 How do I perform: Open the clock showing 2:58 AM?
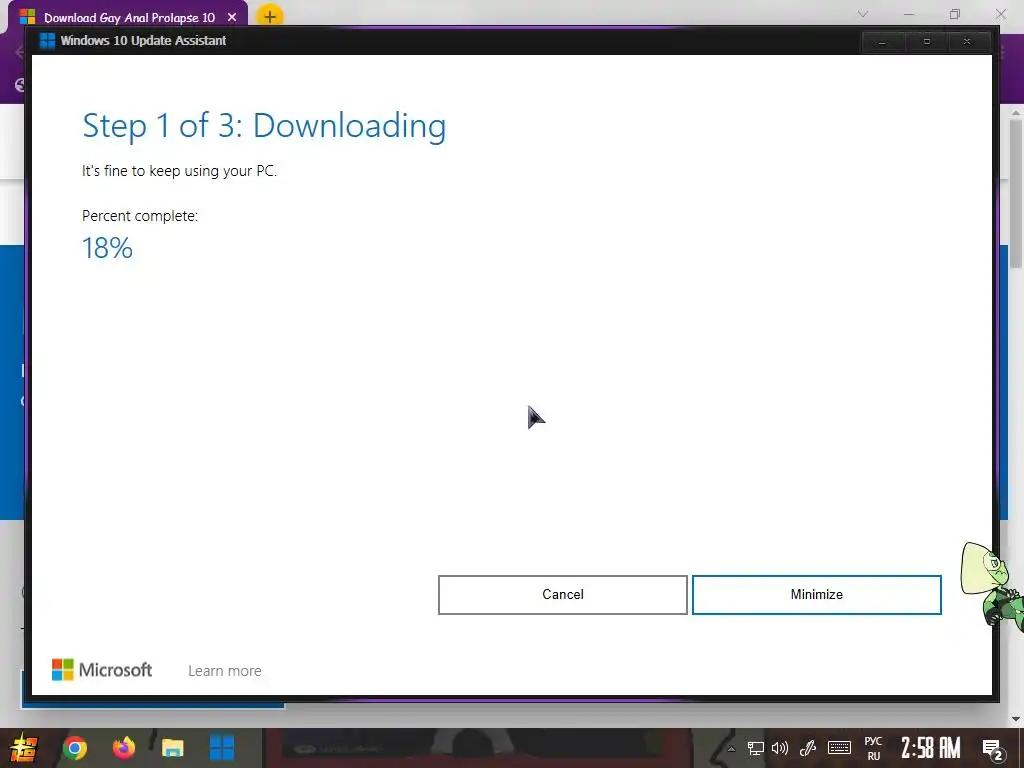931,748
